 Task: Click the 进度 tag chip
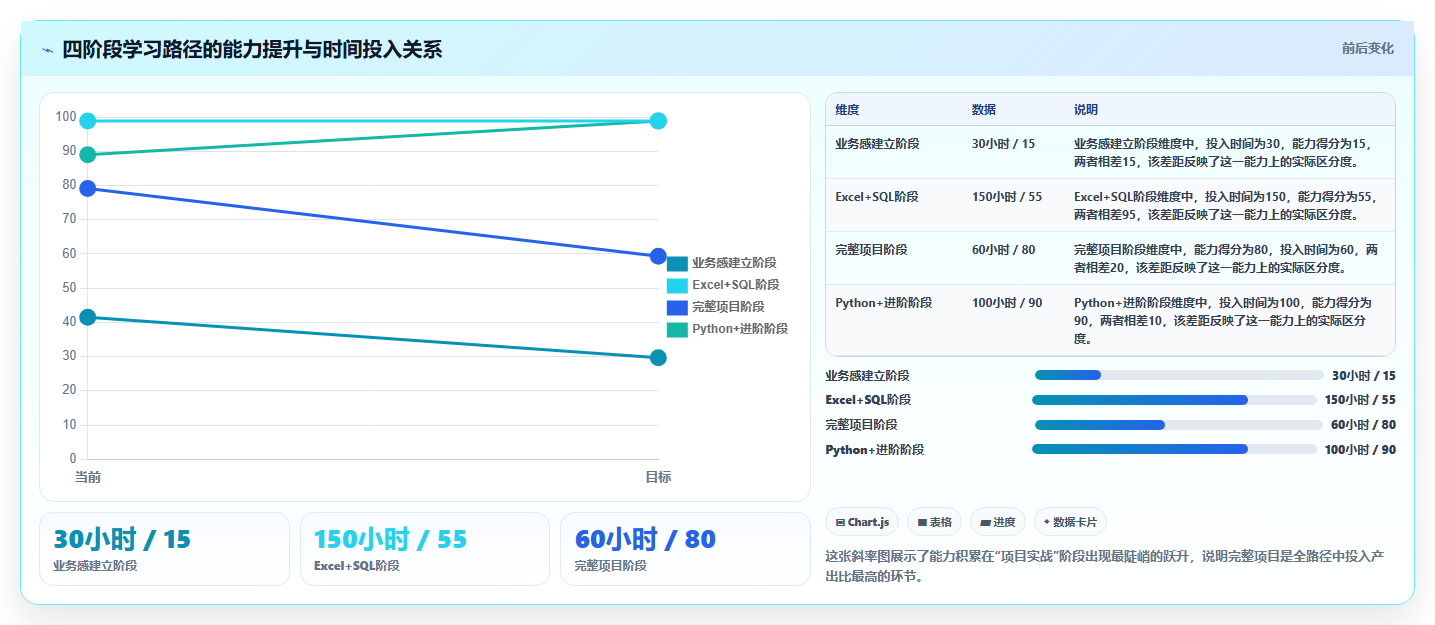[x=998, y=522]
